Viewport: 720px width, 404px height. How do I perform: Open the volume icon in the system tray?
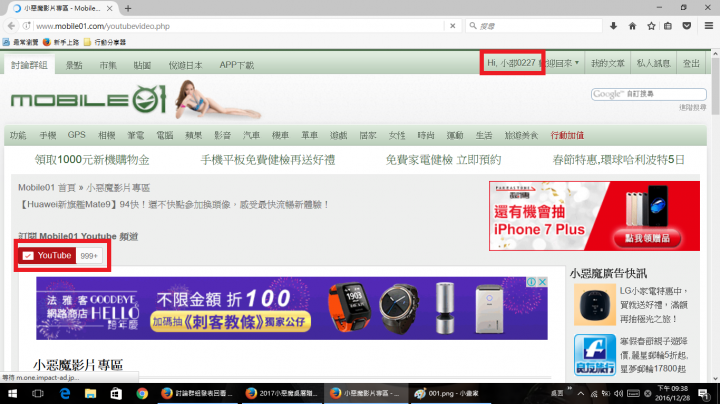[619, 393]
